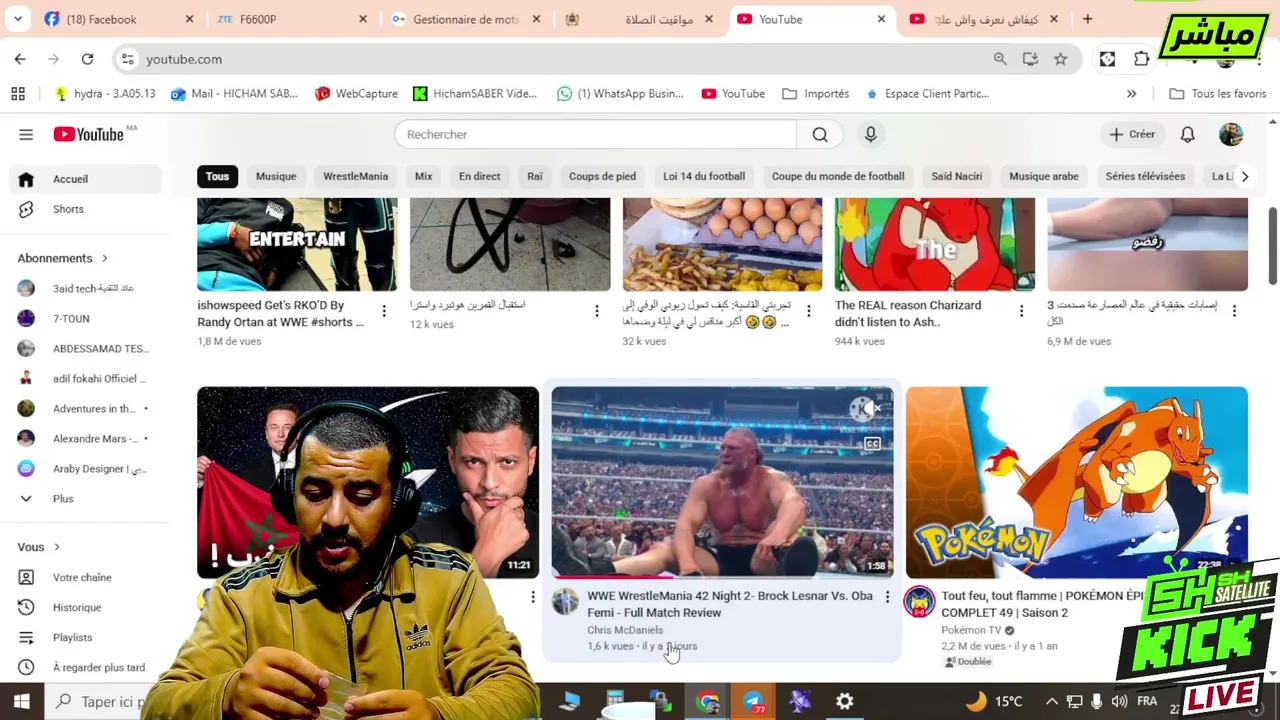Open options for Charizard short
Screen dimensions: 1280x720
(x=1021, y=311)
